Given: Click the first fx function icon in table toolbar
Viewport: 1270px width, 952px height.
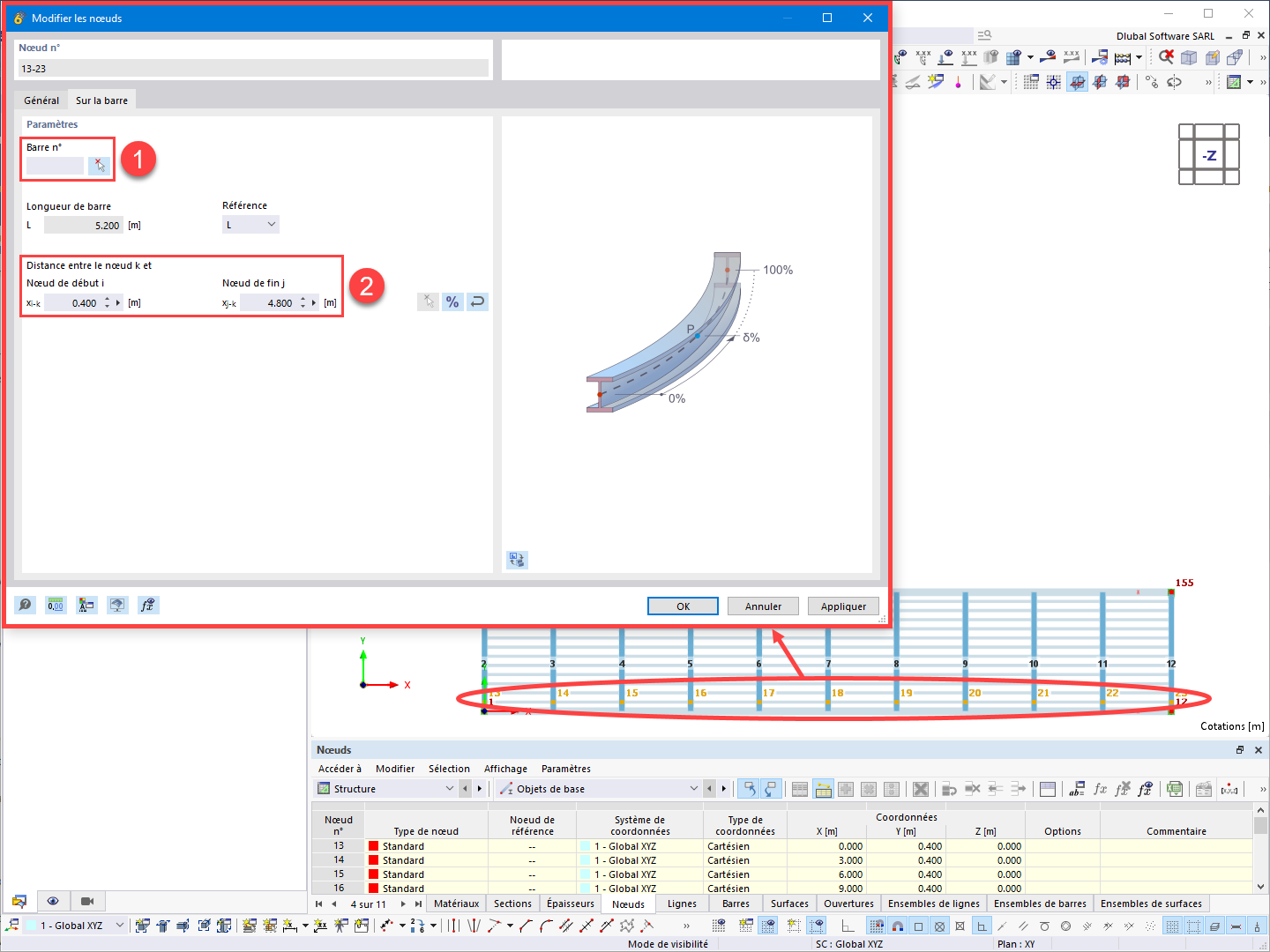Looking at the screenshot, I should (1100, 789).
